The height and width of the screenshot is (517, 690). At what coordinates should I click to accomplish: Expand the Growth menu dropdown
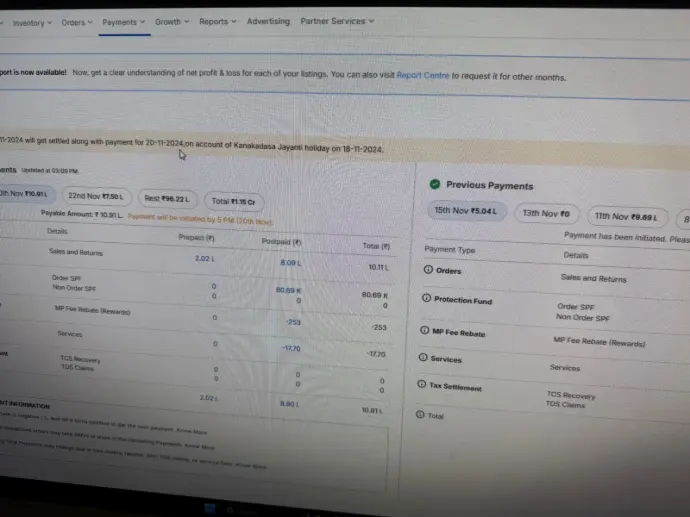pos(172,21)
